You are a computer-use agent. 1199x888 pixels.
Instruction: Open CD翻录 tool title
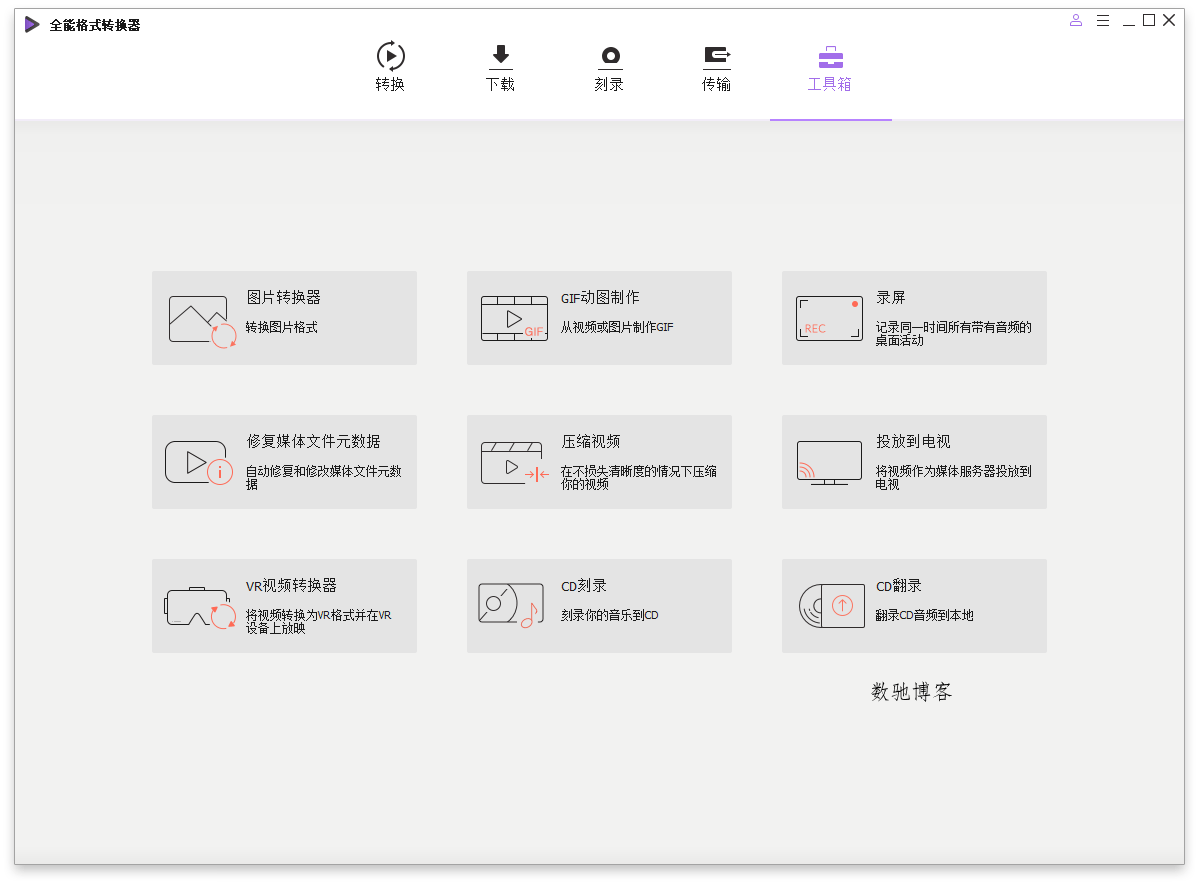898,585
